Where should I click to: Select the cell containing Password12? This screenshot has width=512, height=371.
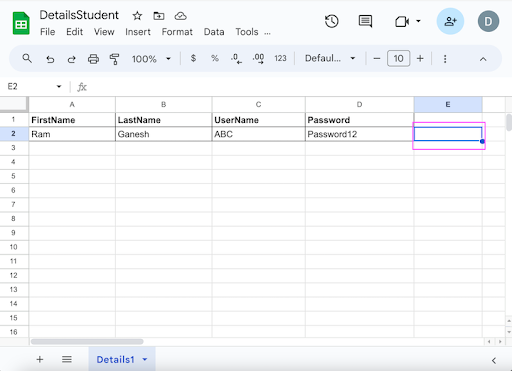(359, 134)
